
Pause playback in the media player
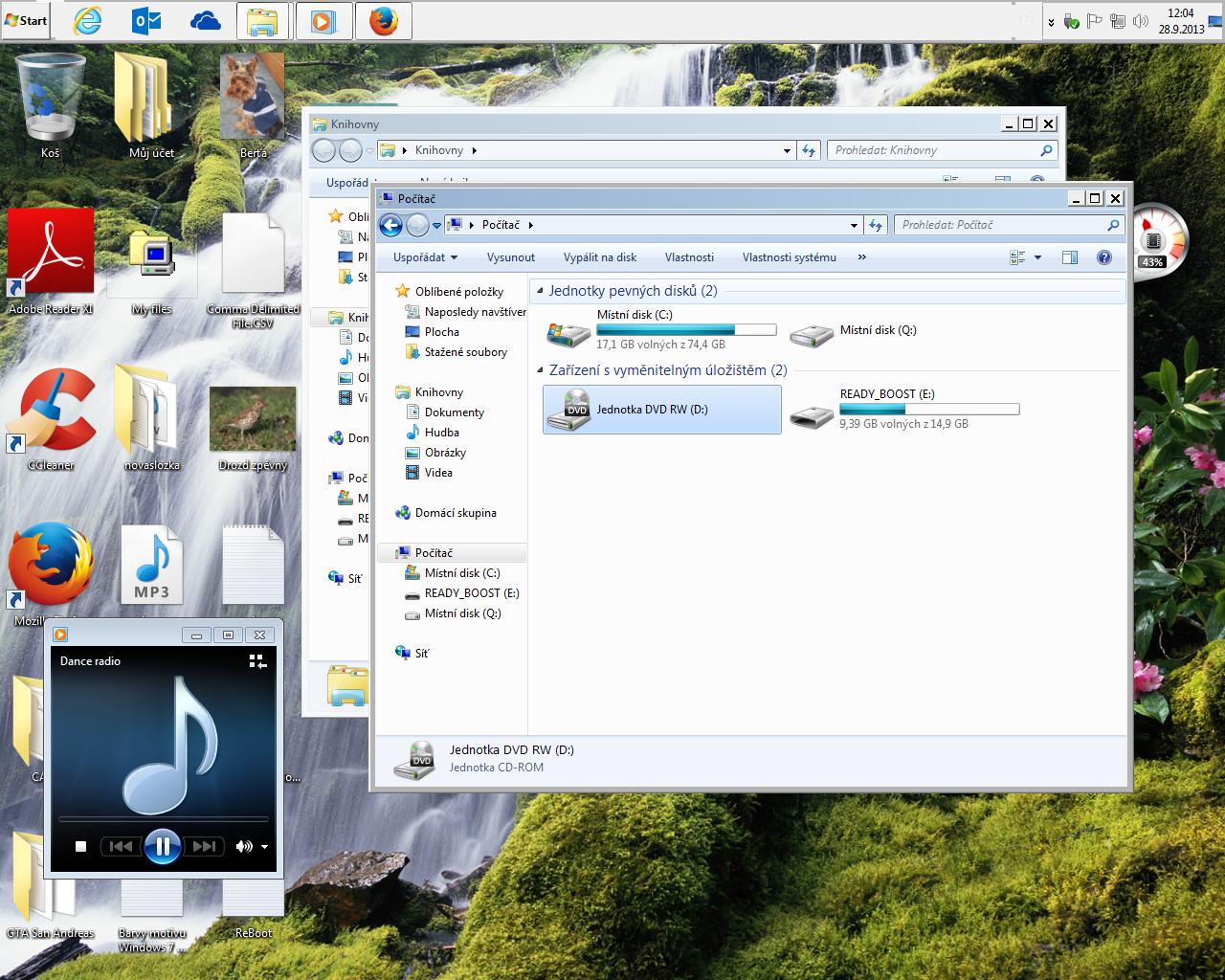(162, 846)
